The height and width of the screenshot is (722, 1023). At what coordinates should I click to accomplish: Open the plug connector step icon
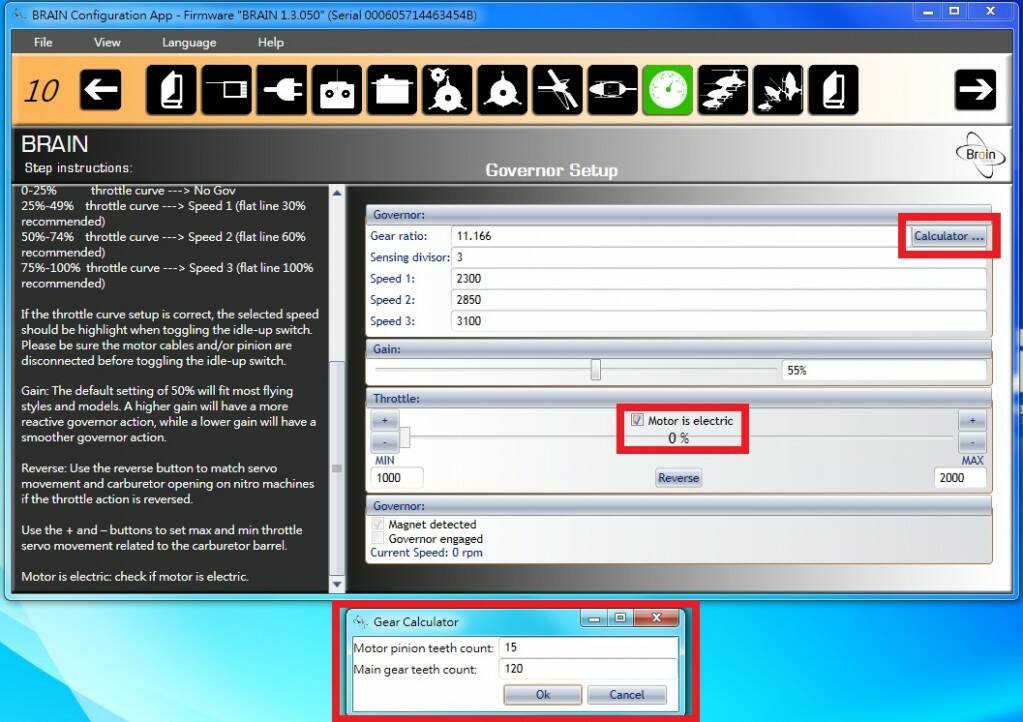pyautogui.click(x=282, y=90)
